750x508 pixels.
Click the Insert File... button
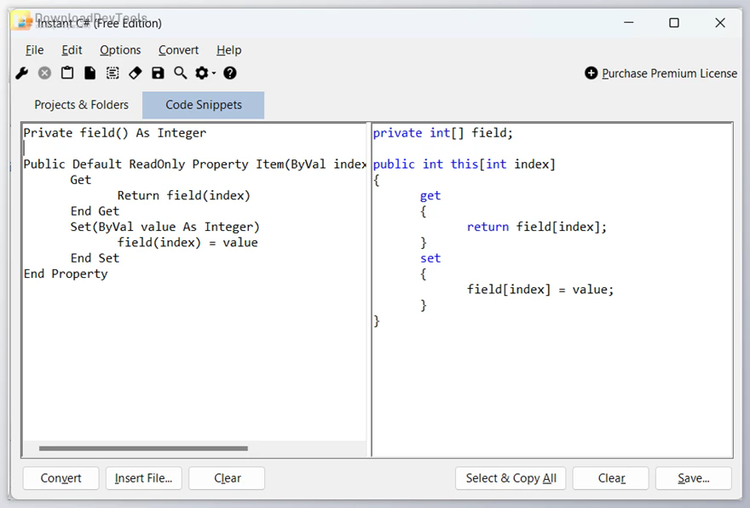[143, 478]
